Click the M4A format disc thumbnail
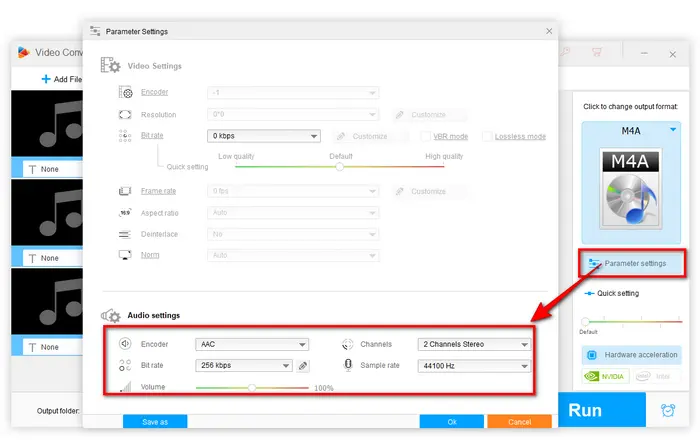 tap(630, 189)
